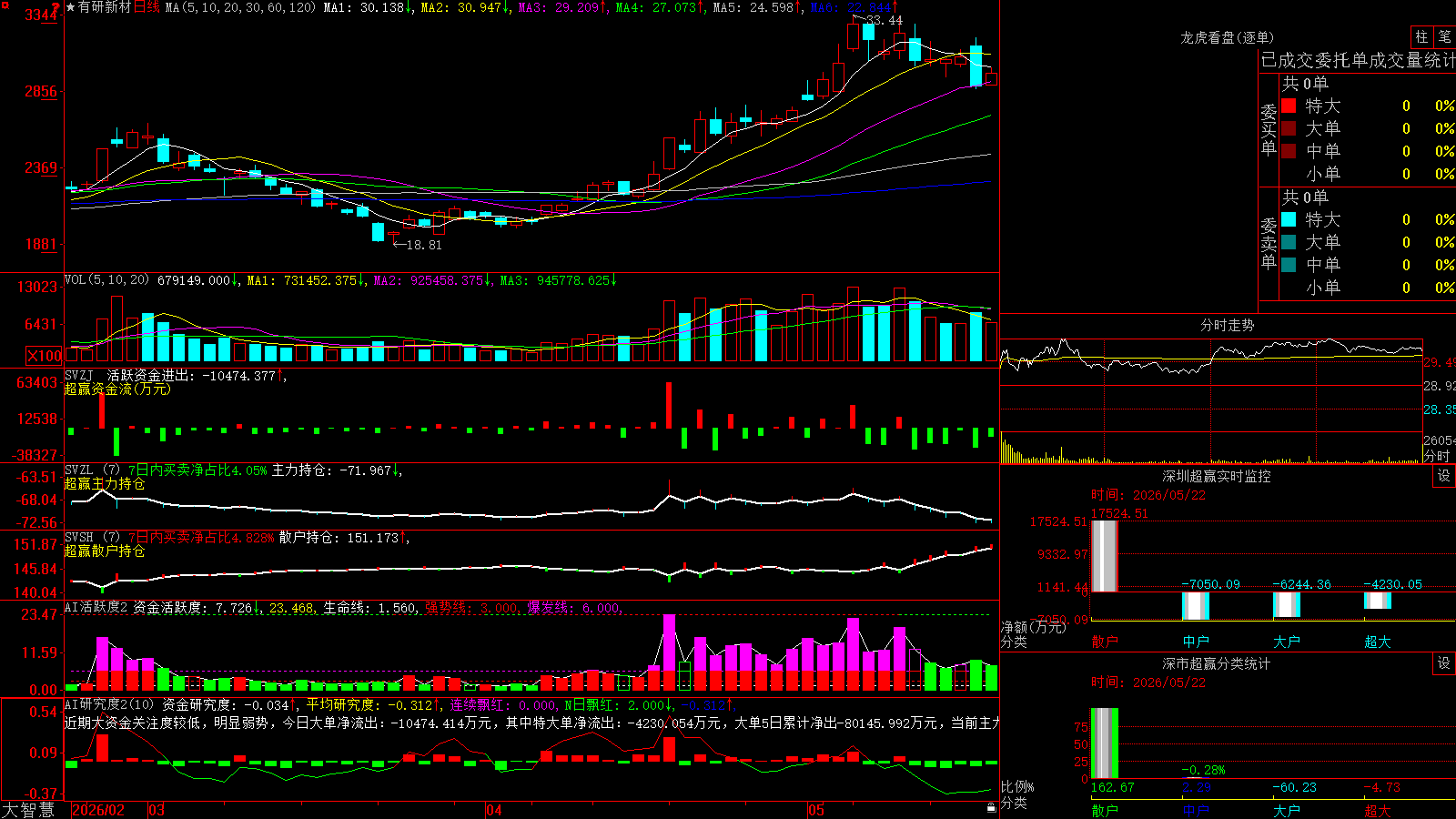Click the dark red 大单 buy-order swatch
Screen dimensions: 1456x819
click(x=1289, y=128)
